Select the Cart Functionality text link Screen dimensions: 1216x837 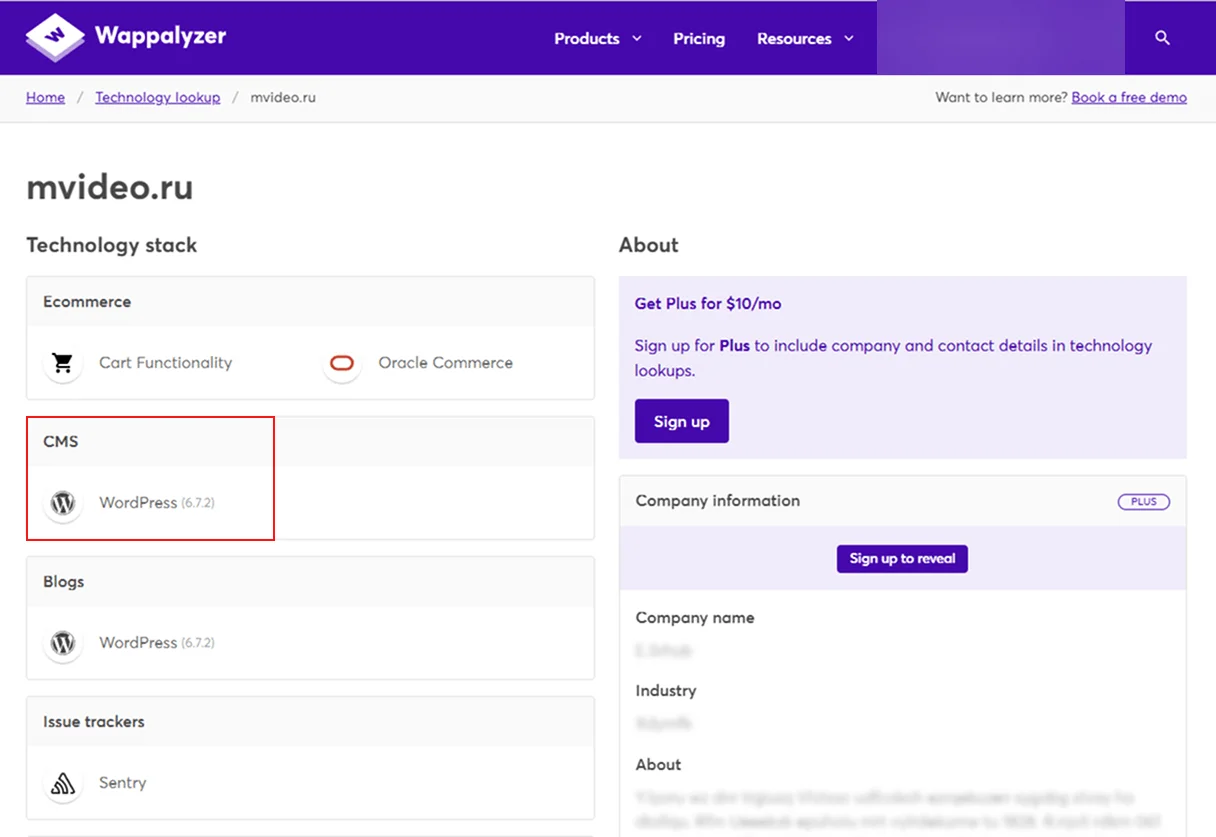pyautogui.click(x=165, y=363)
